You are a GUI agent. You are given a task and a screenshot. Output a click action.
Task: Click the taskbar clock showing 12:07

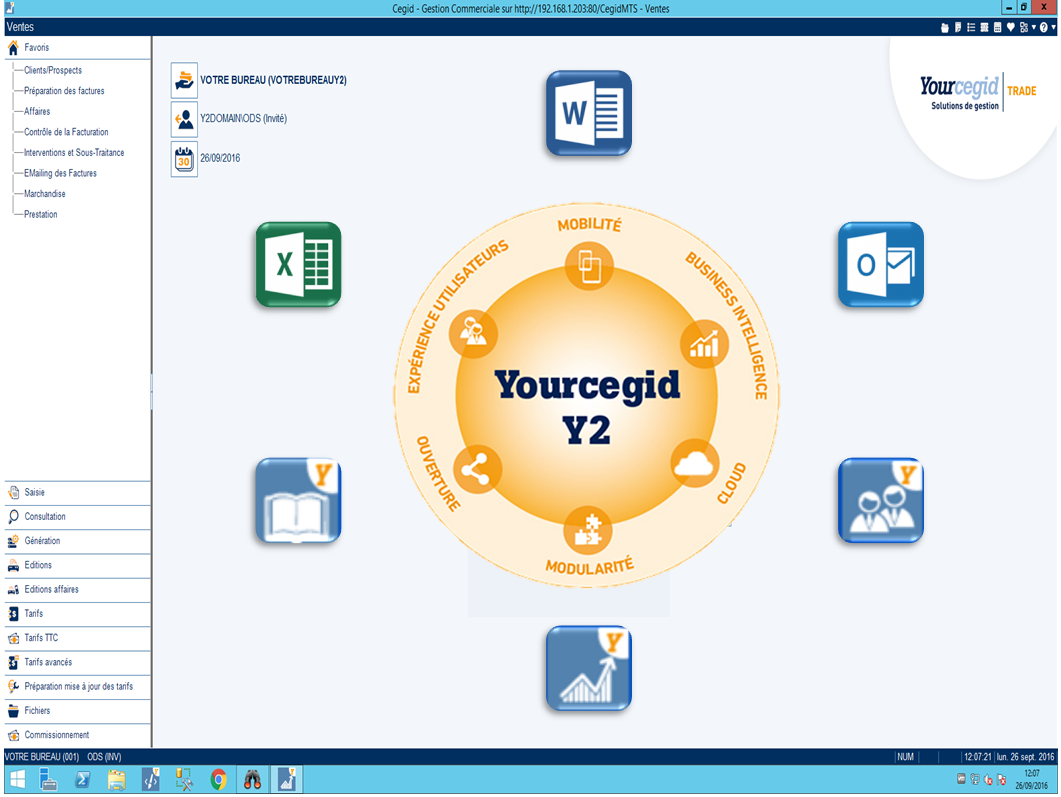pyautogui.click(x=1032, y=779)
